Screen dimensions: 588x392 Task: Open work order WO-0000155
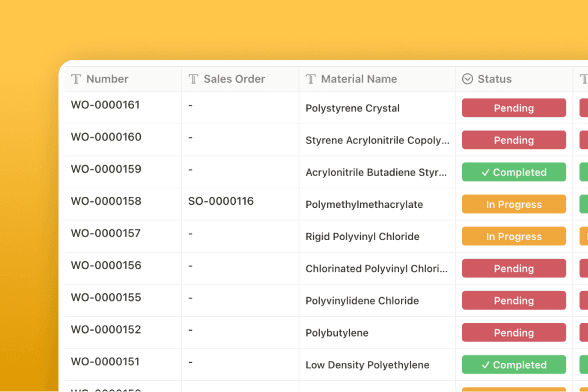click(x=106, y=297)
